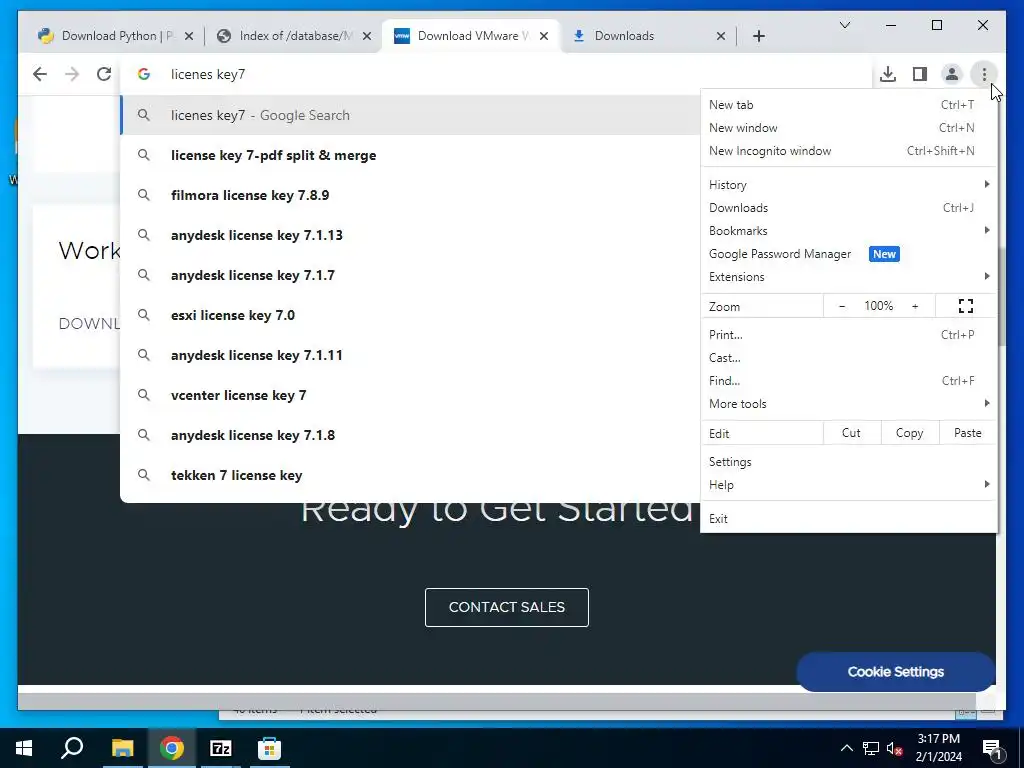Expand the History submenu

[x=848, y=185]
